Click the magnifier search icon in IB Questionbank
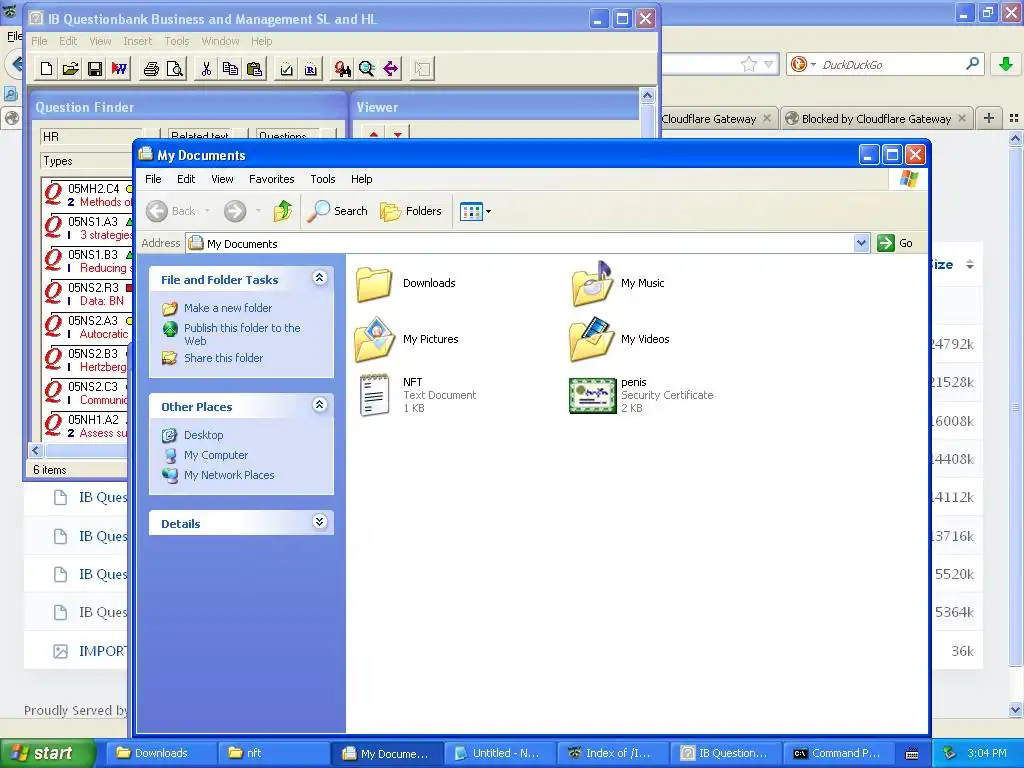Image resolution: width=1024 pixels, height=768 pixels. (366, 69)
